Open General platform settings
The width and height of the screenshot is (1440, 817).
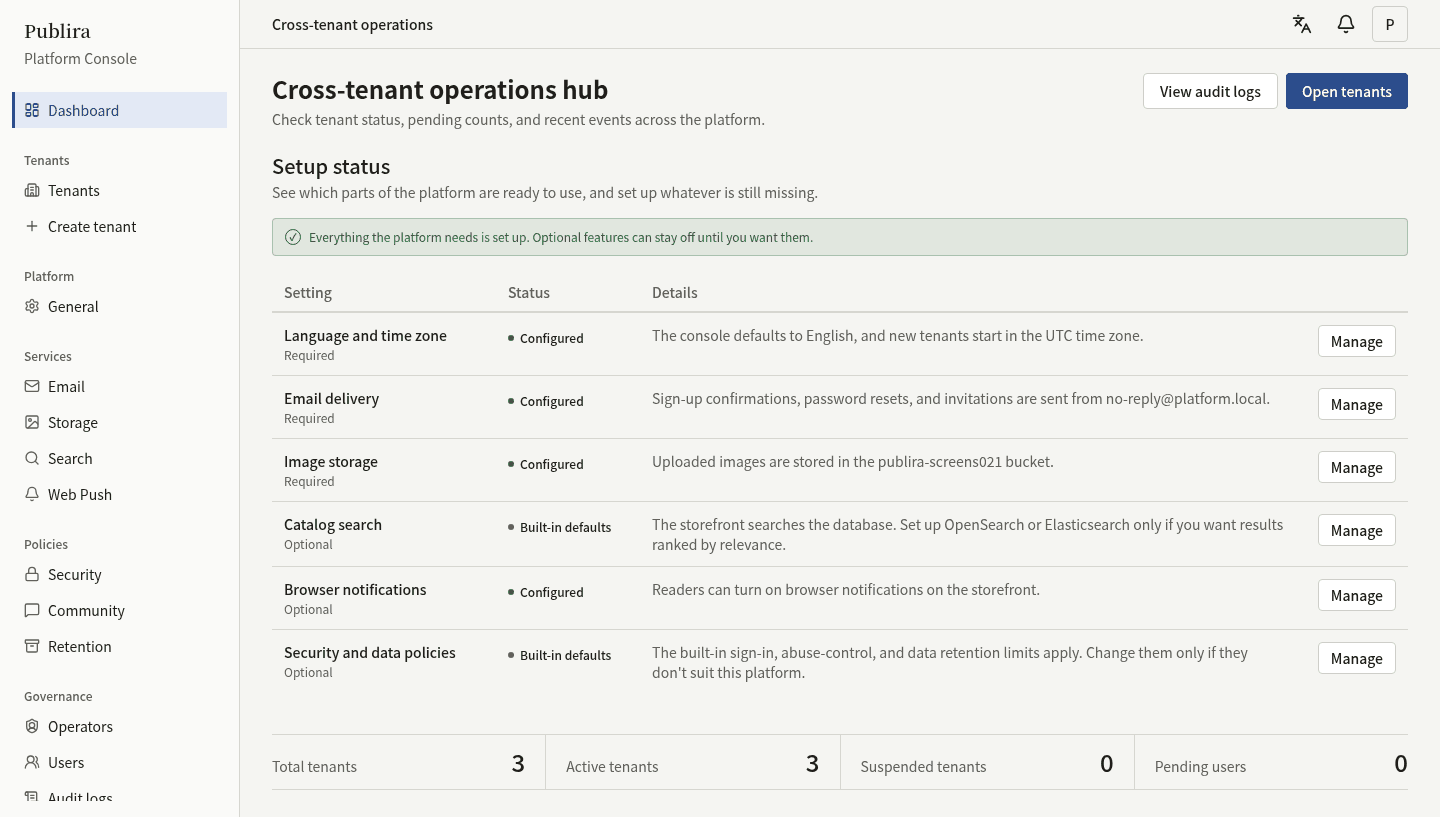(x=120, y=306)
